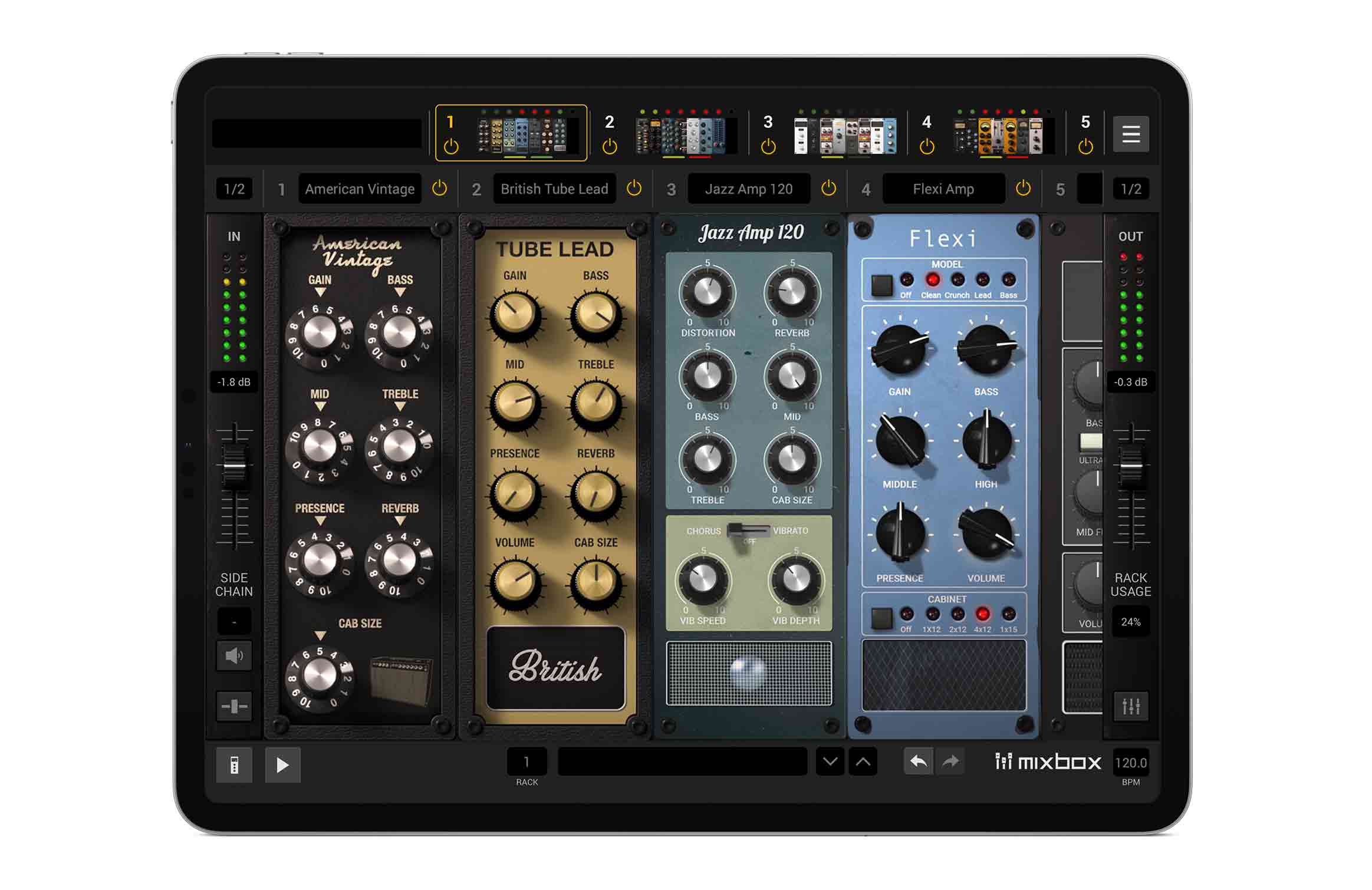The height and width of the screenshot is (890, 1372).
Task: Click the fader icon below side chain
Action: 234,706
